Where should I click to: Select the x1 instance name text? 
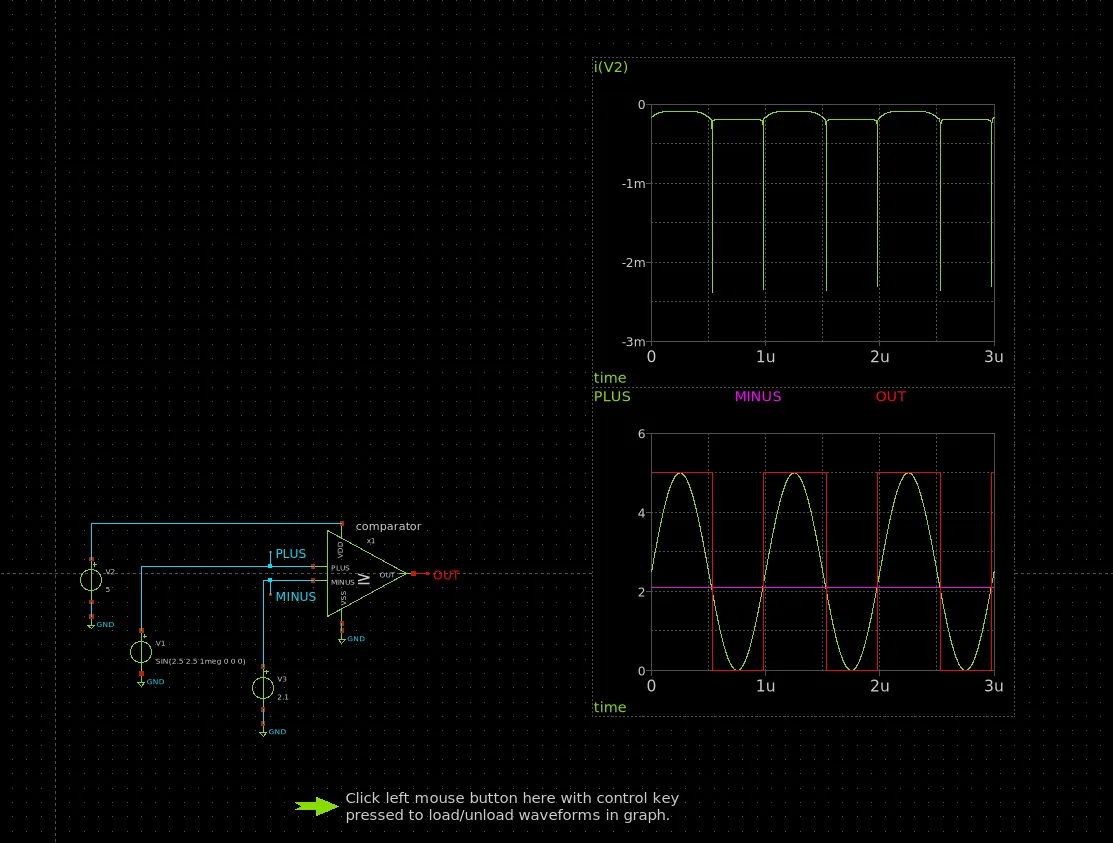(x=371, y=541)
